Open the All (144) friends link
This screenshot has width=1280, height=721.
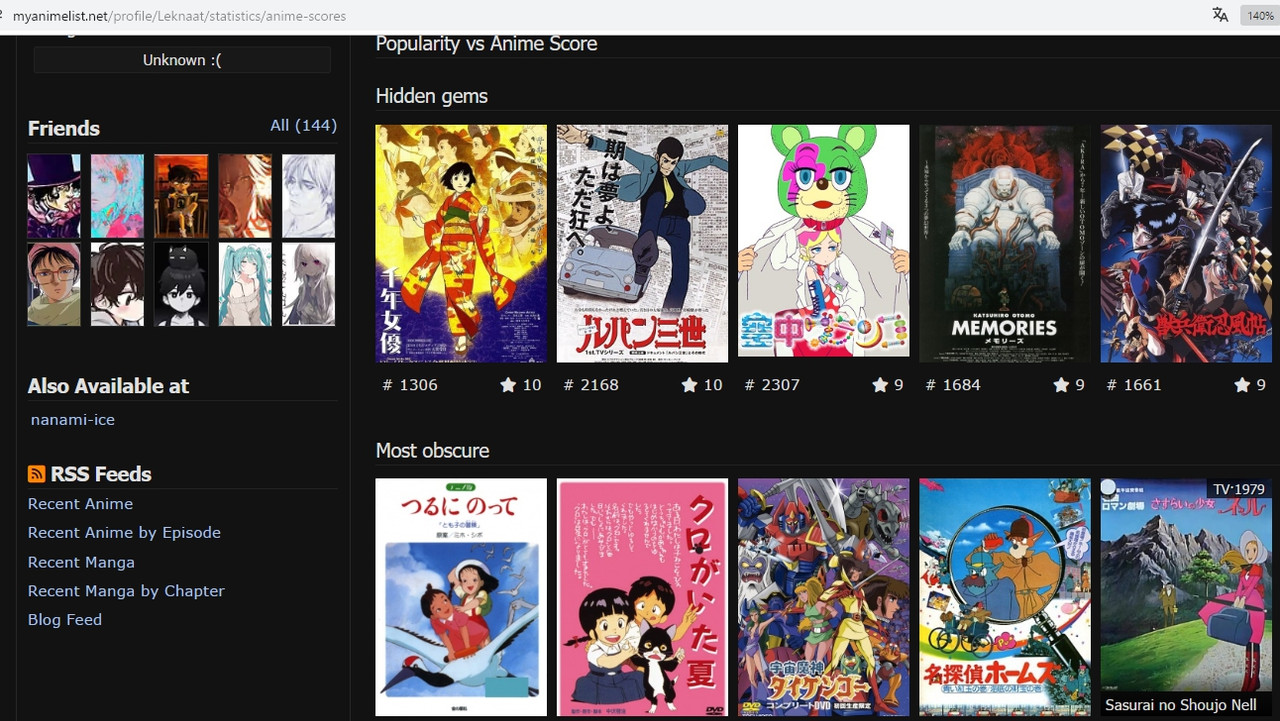(x=303, y=125)
